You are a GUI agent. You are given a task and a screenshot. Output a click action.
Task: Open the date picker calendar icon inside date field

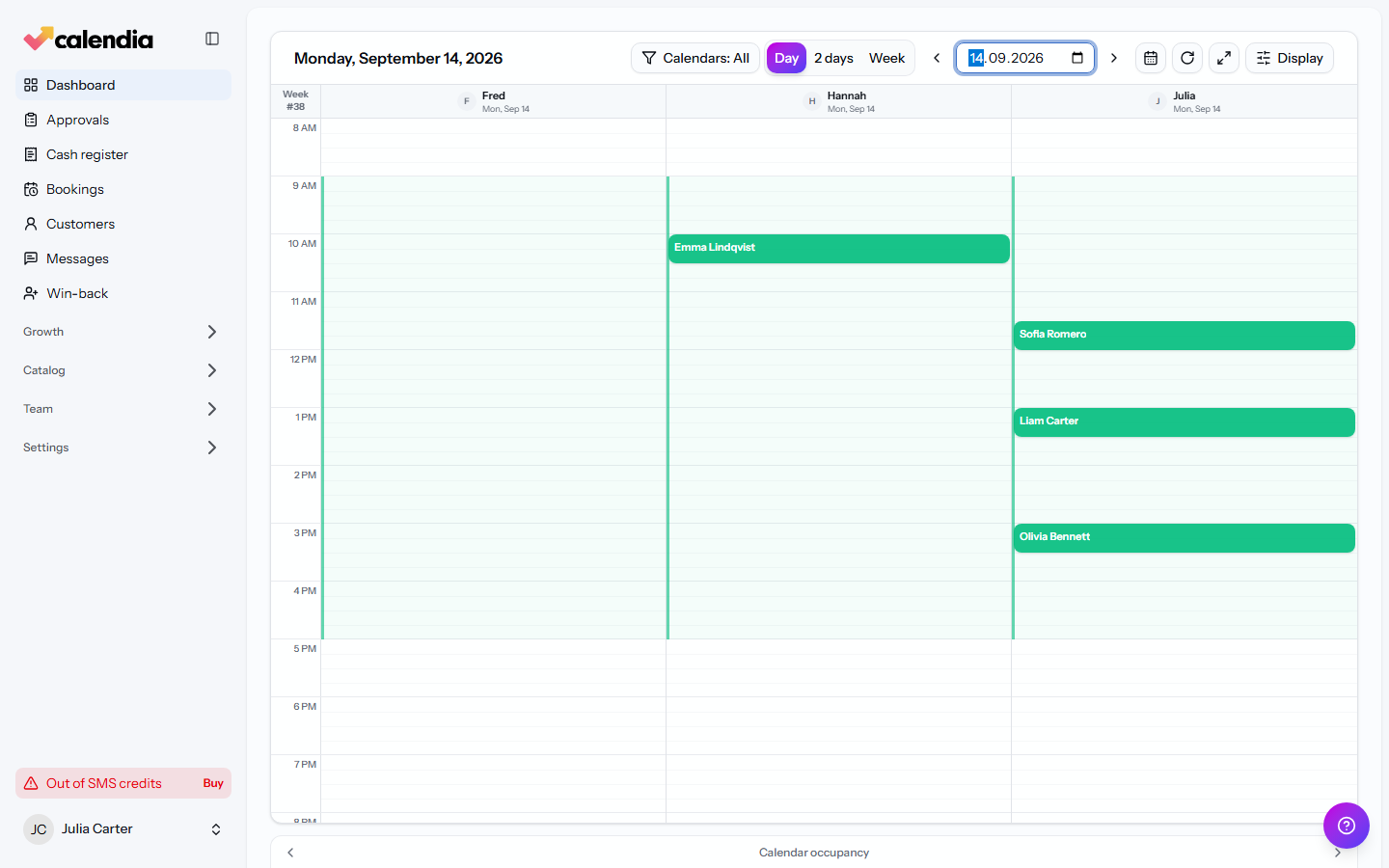[x=1077, y=58]
